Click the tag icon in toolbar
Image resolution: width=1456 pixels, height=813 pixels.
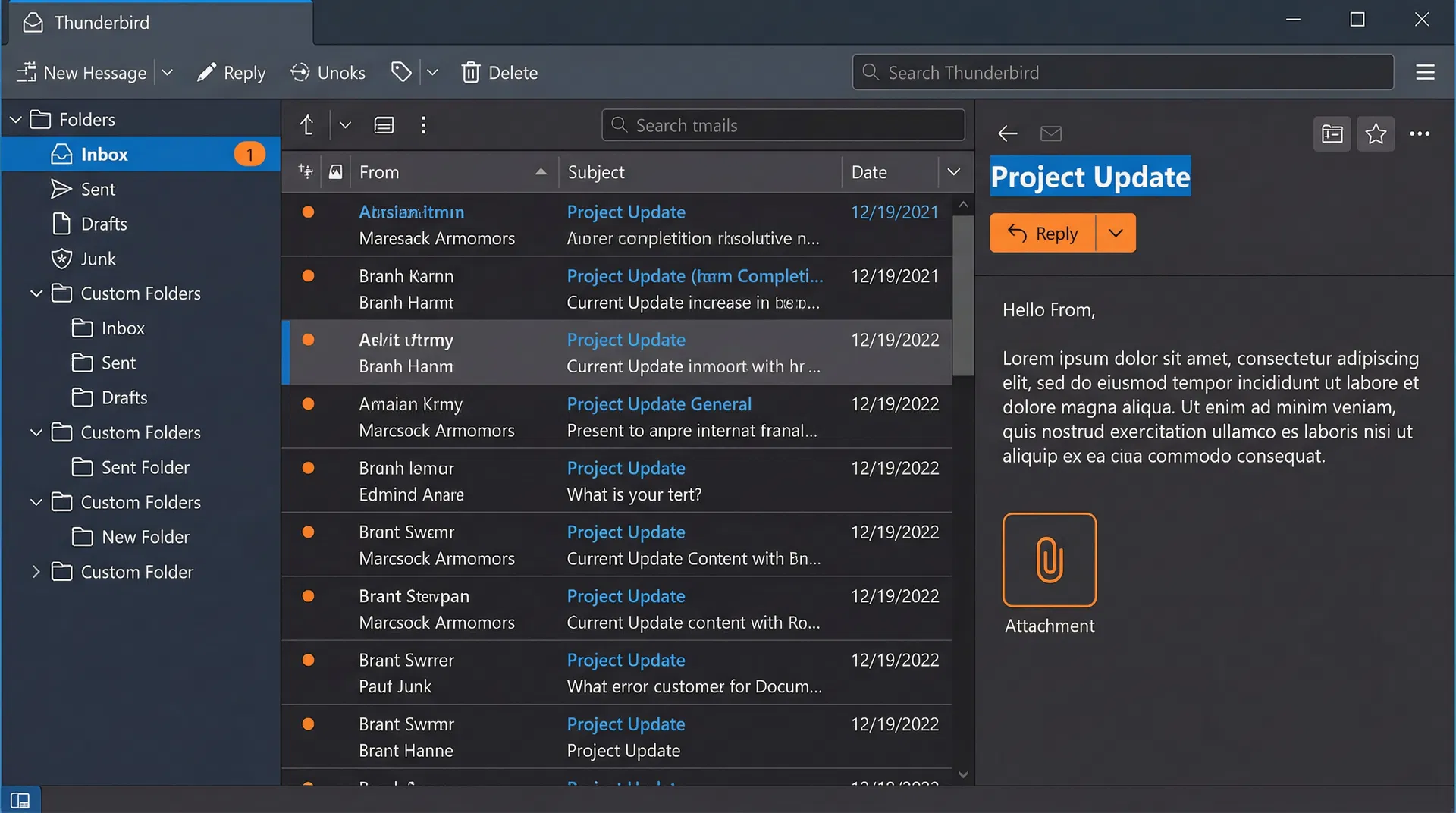[401, 72]
